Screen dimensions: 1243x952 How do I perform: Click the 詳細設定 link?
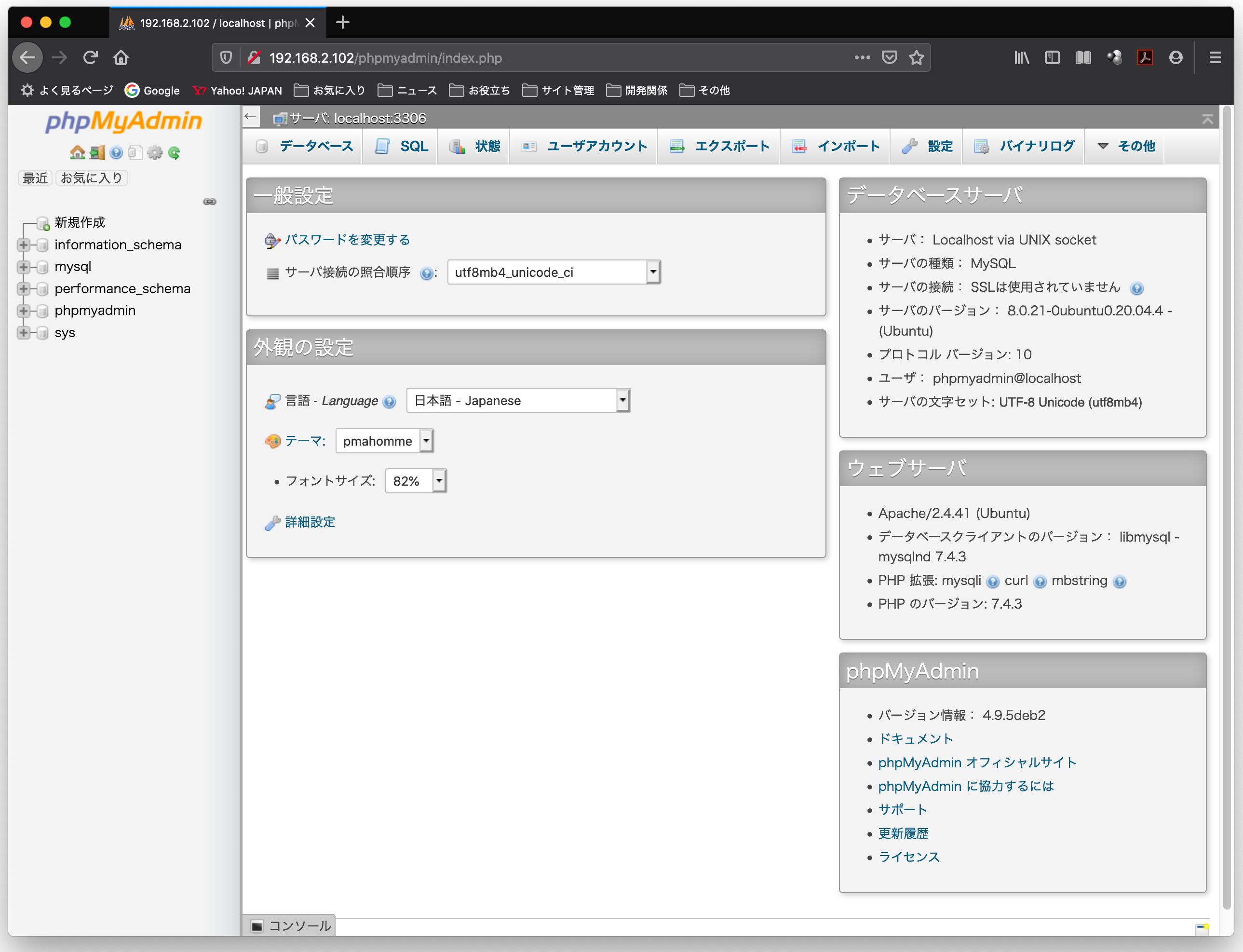(310, 522)
